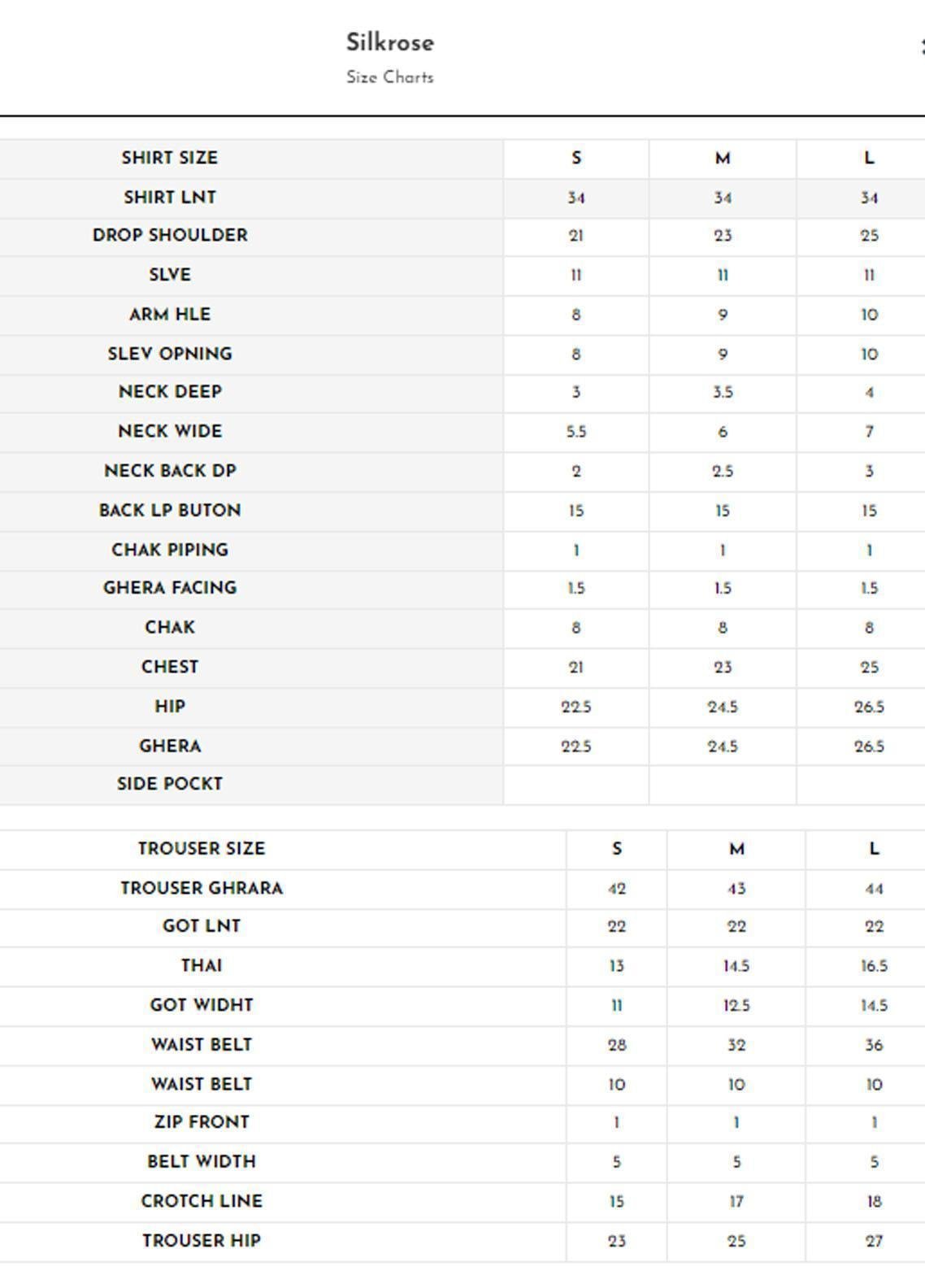Select TROUSER GHRARA large value 44
Screen dimensions: 925x1288
(x=874, y=889)
